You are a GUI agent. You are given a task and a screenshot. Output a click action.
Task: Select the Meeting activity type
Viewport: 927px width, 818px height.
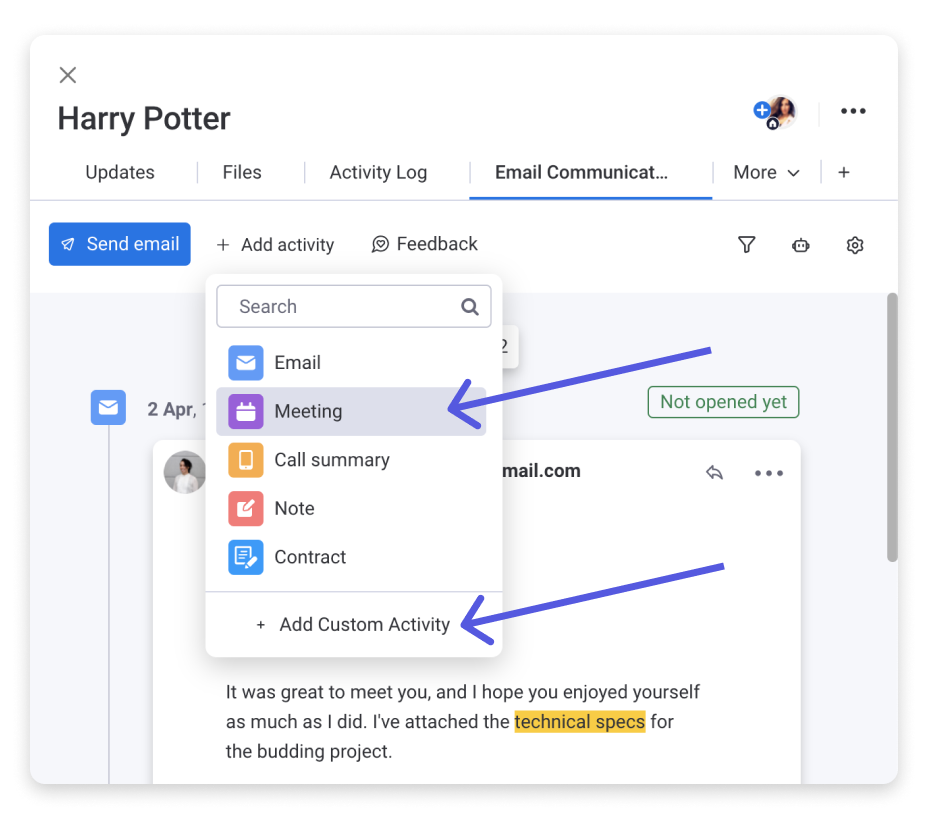[351, 411]
